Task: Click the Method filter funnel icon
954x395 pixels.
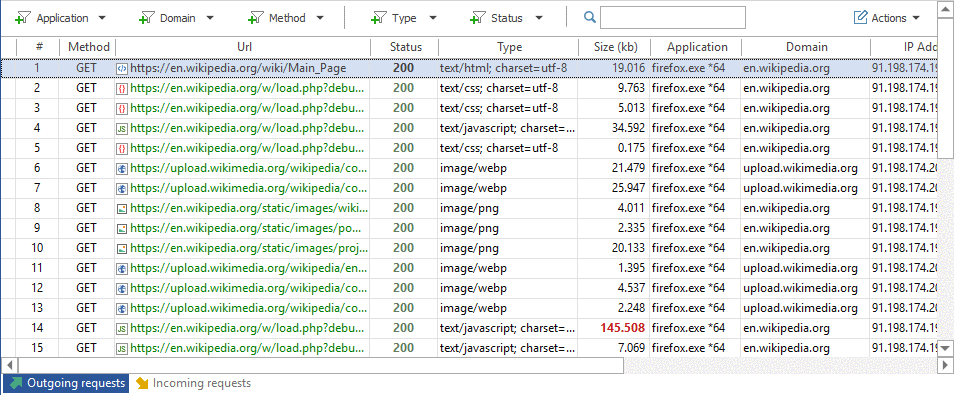Action: (255, 18)
